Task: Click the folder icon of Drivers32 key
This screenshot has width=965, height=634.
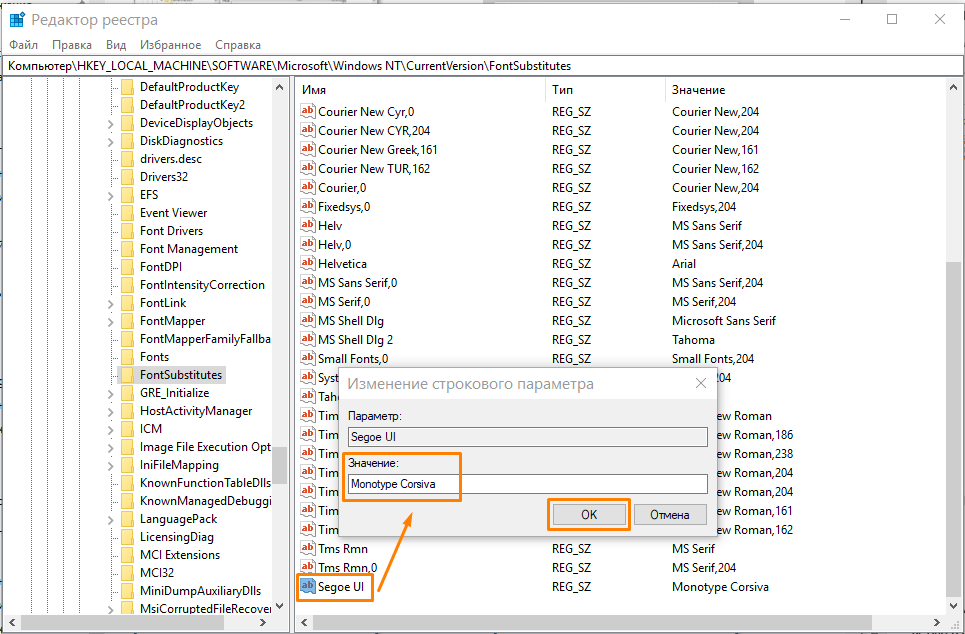Action: point(127,177)
